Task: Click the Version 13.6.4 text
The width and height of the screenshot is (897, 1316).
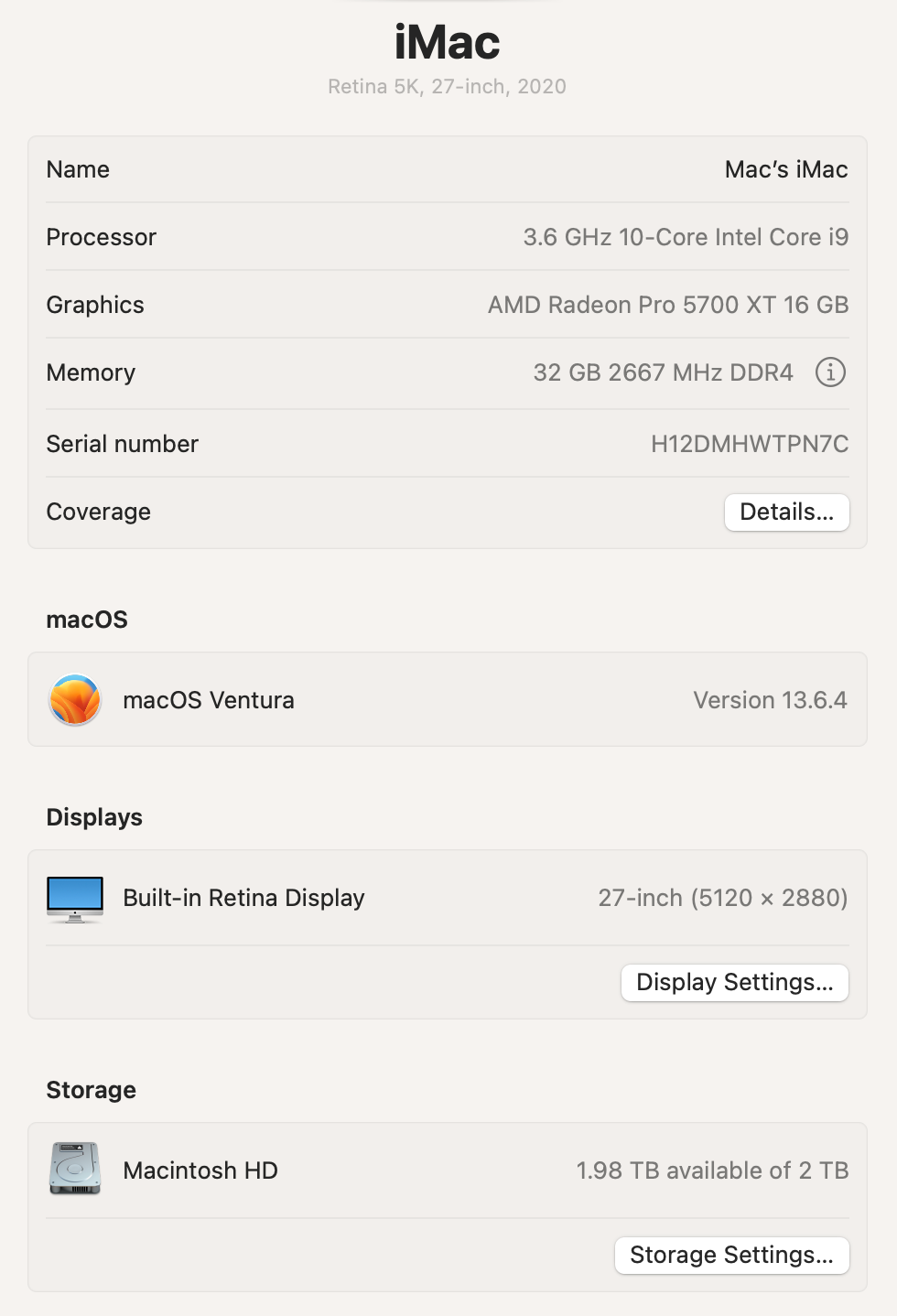Action: 770,701
